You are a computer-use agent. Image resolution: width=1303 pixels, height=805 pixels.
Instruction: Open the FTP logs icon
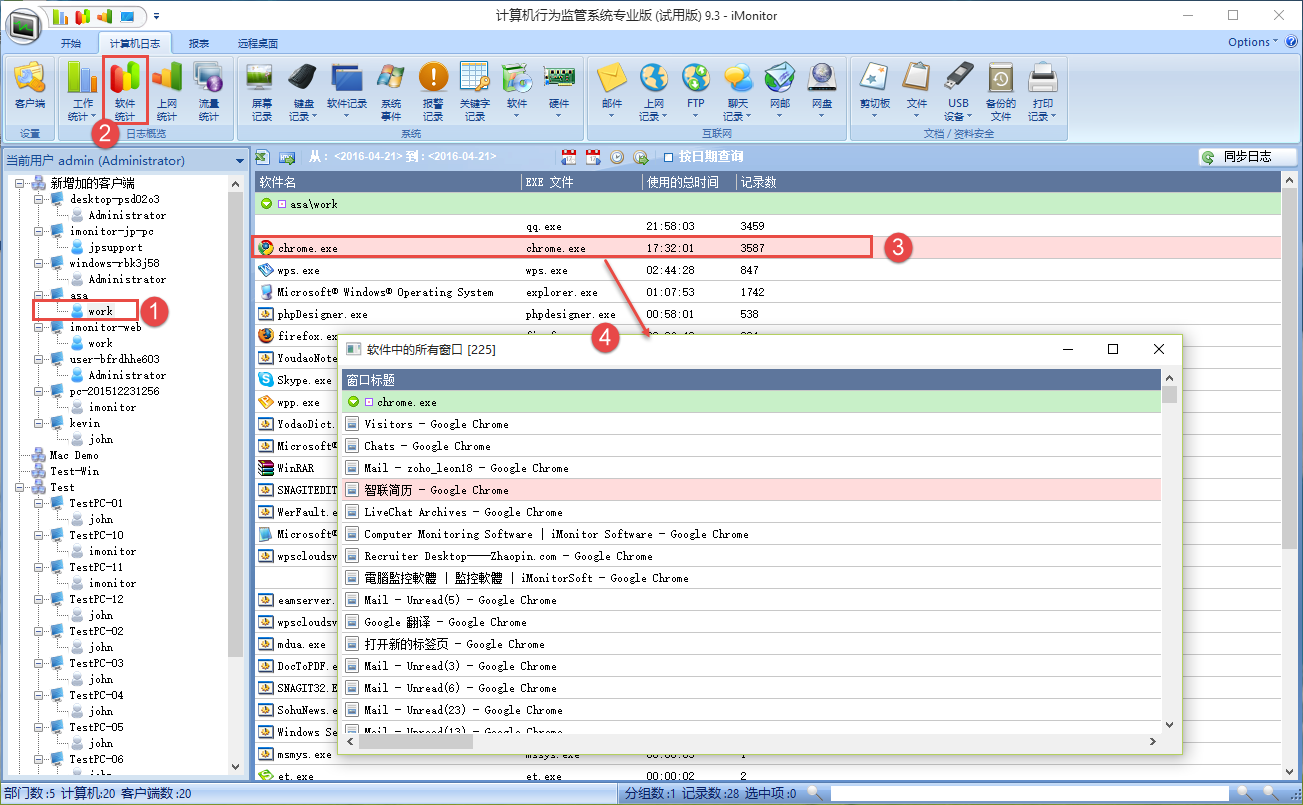pos(696,90)
